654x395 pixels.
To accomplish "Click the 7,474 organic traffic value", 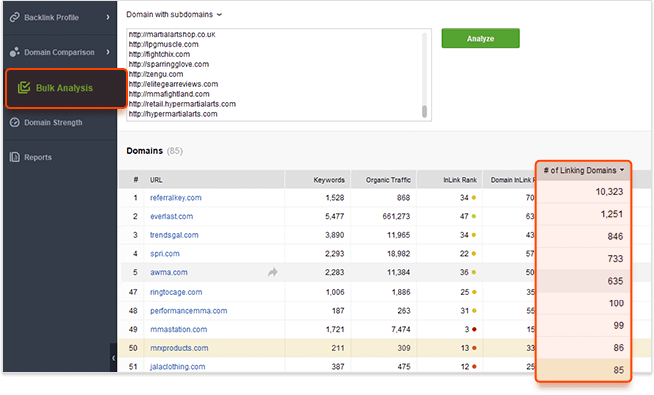I will pyautogui.click(x=400, y=330).
